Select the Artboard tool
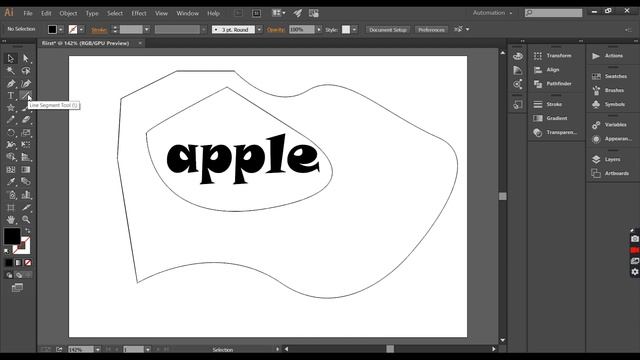 coord(11,207)
